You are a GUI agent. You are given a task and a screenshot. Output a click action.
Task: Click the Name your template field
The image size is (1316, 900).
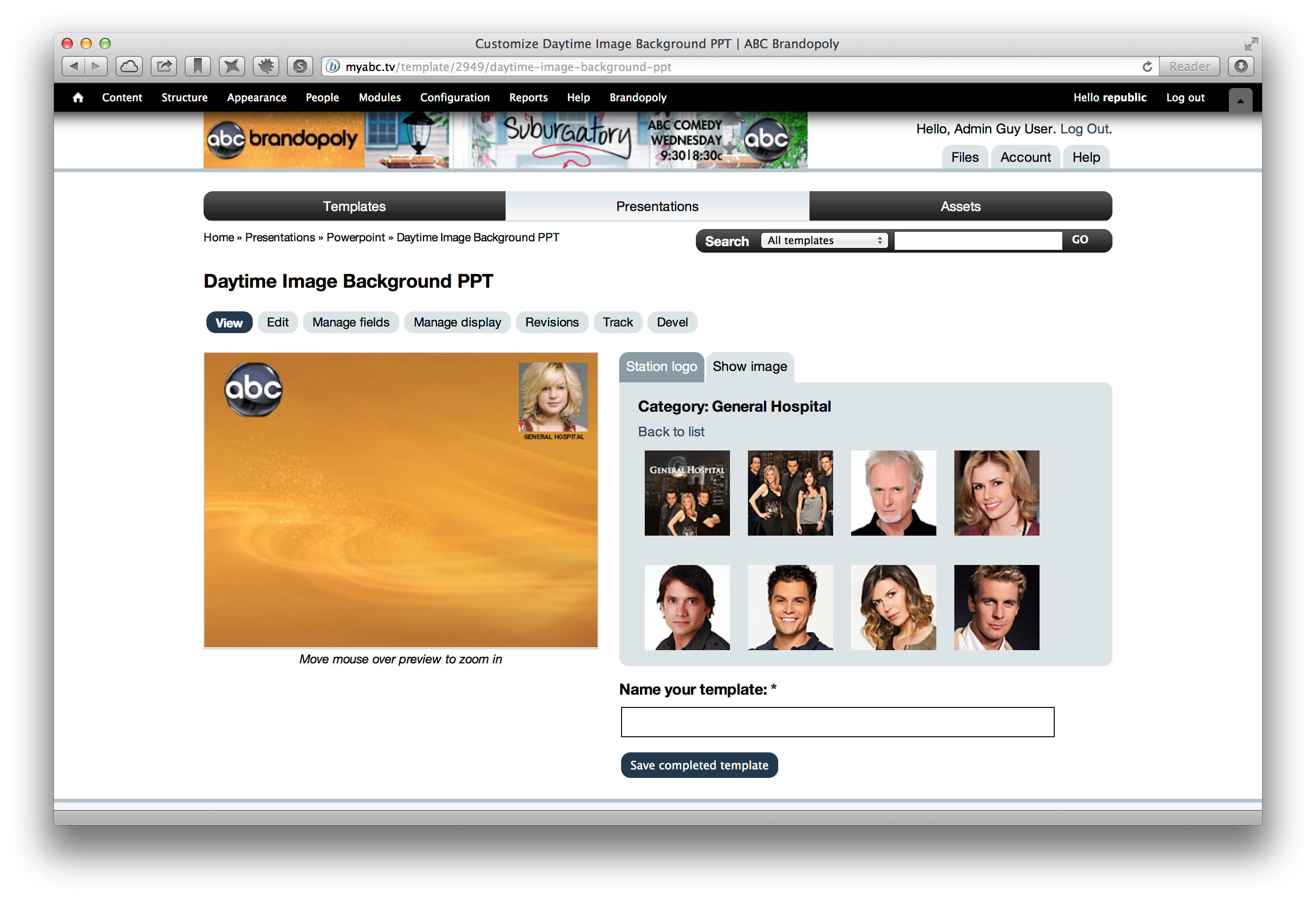pos(837,722)
